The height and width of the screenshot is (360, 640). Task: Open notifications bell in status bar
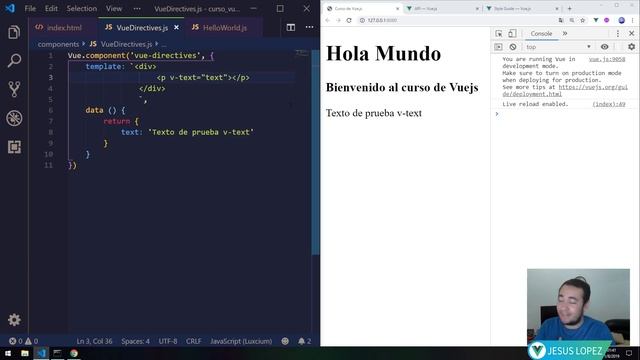click(304, 341)
